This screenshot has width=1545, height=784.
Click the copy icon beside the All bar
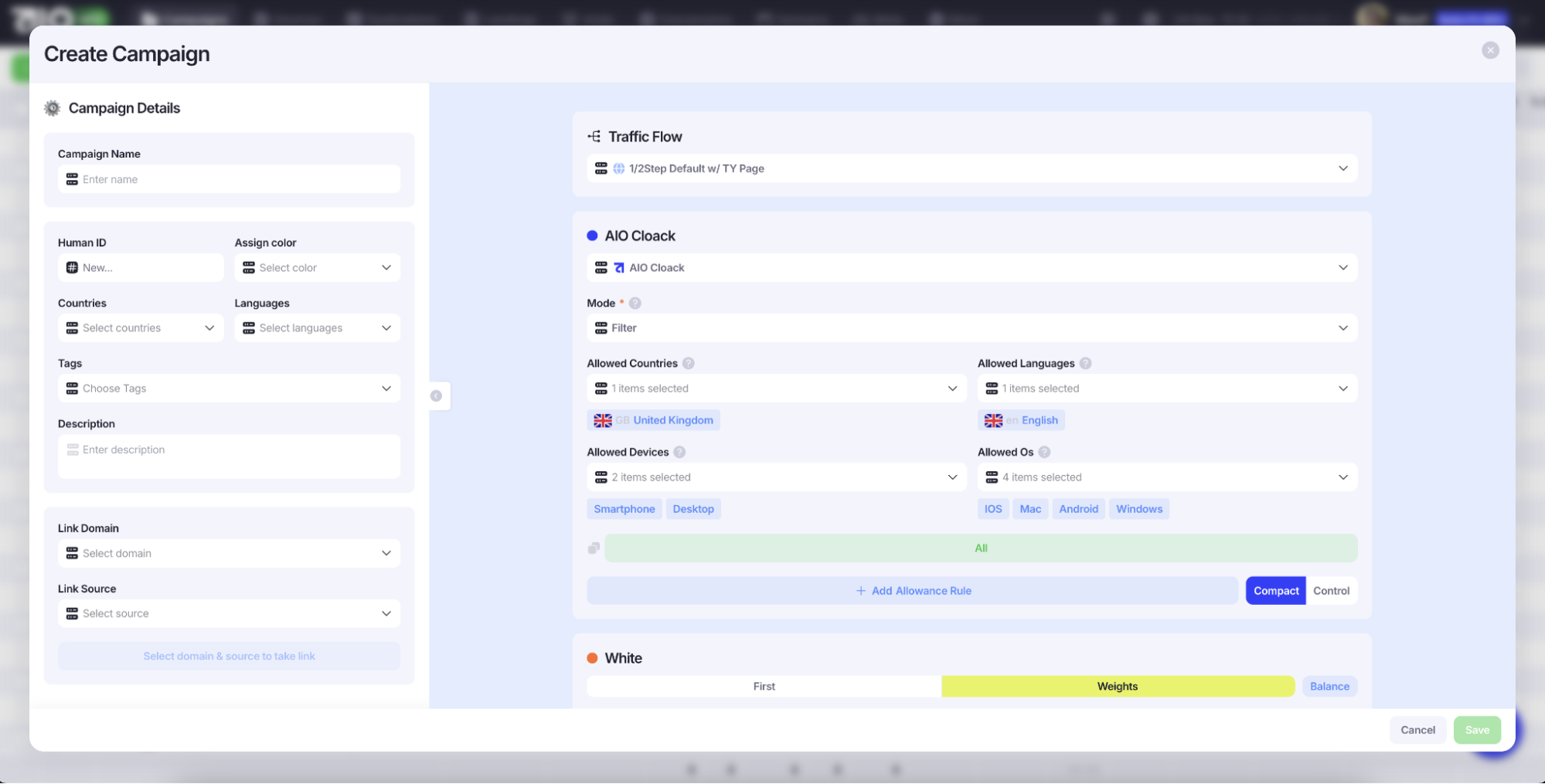click(594, 548)
